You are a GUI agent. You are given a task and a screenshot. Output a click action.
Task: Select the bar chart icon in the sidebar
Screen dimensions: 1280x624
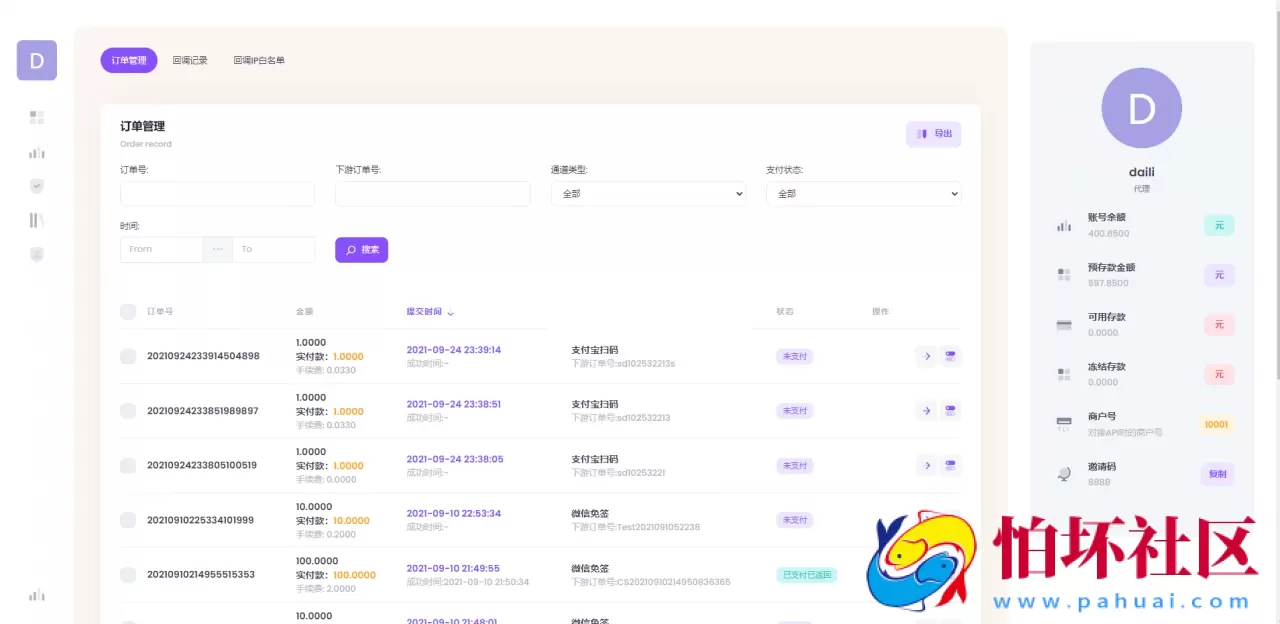click(36, 153)
